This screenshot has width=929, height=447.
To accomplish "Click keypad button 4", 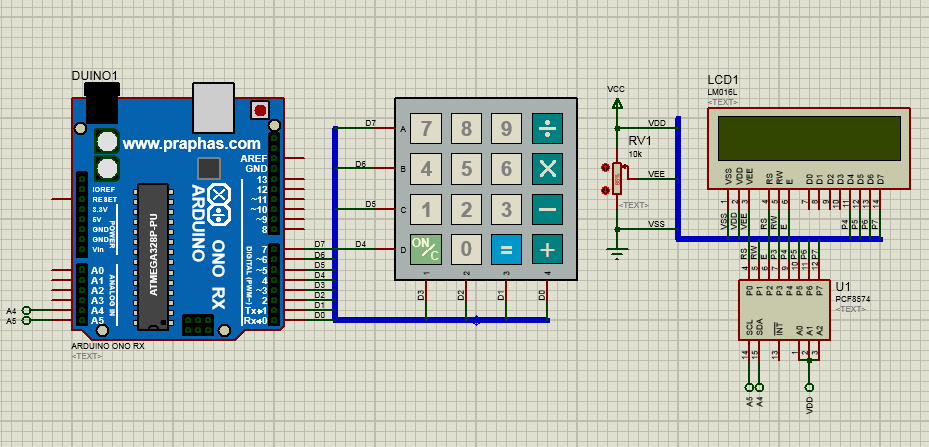I will 426,169.
